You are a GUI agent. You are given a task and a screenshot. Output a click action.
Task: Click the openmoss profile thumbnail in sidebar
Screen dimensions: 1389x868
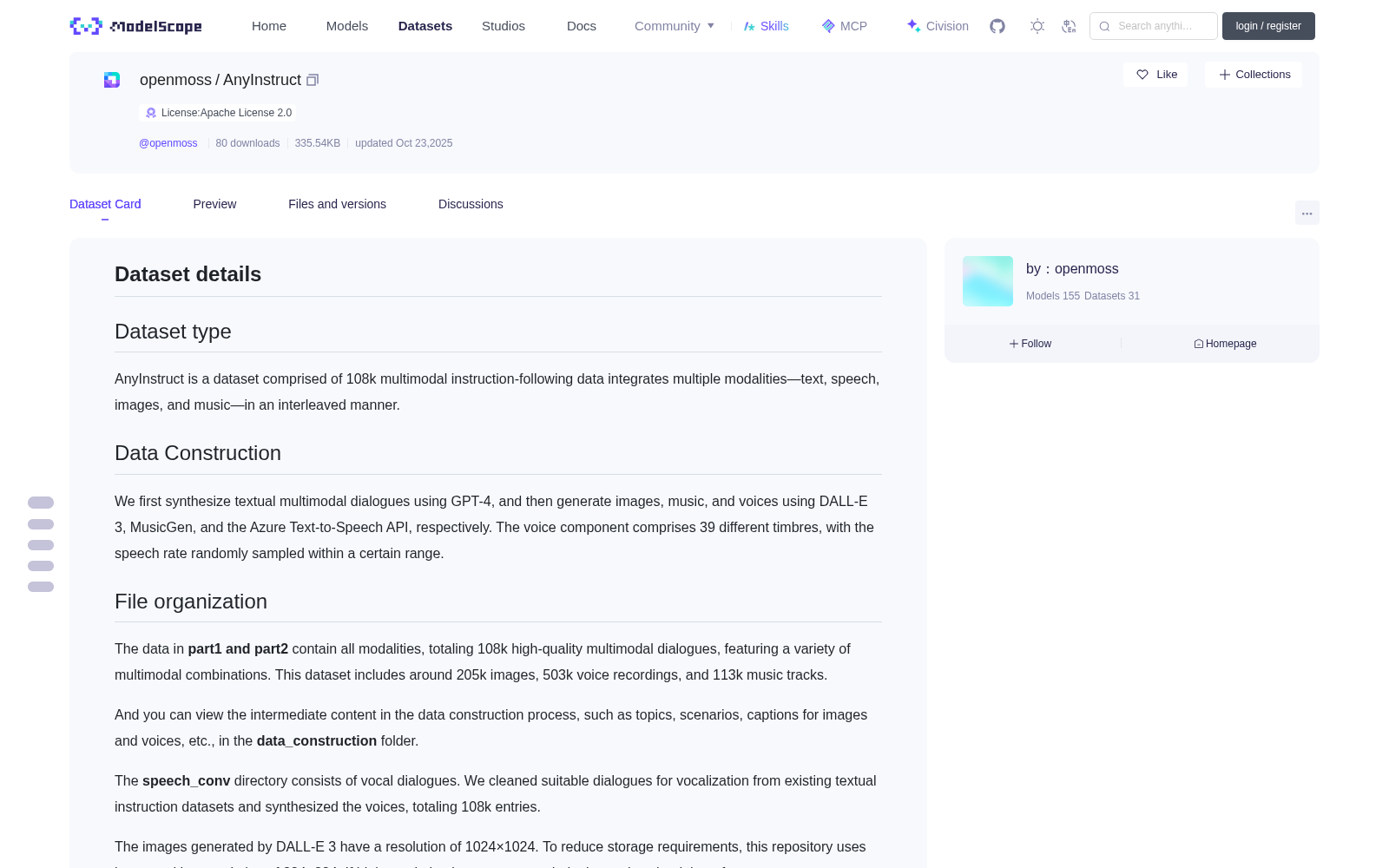988,281
